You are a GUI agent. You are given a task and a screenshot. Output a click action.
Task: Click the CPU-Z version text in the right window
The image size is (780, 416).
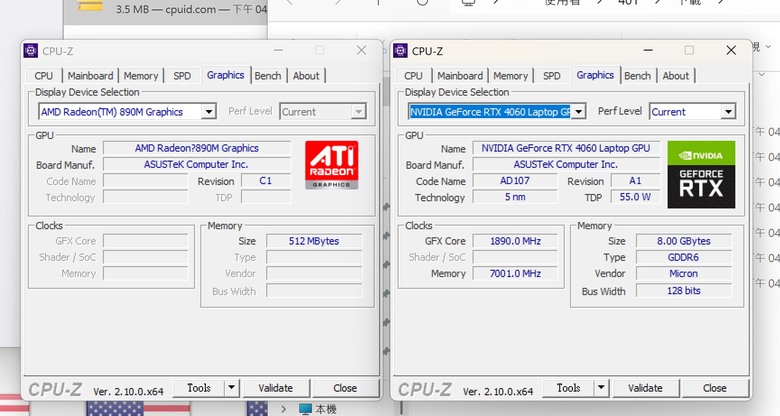click(498, 392)
